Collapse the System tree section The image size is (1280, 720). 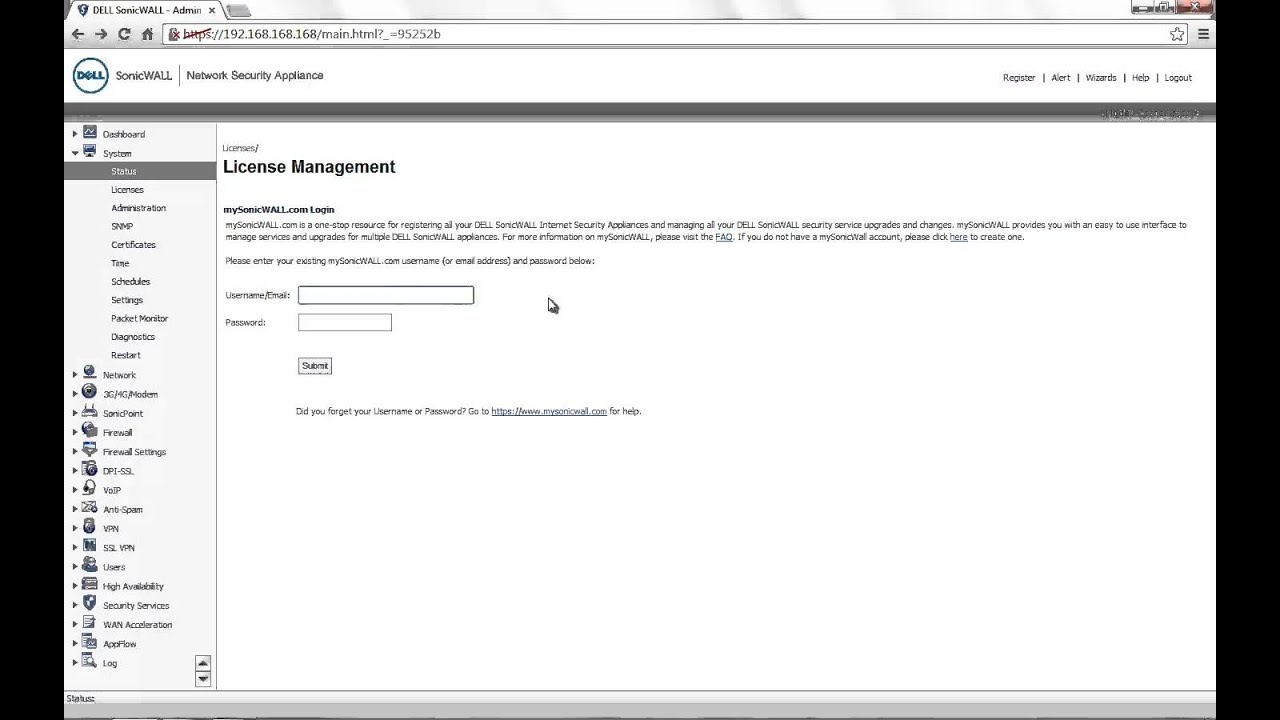click(x=75, y=153)
